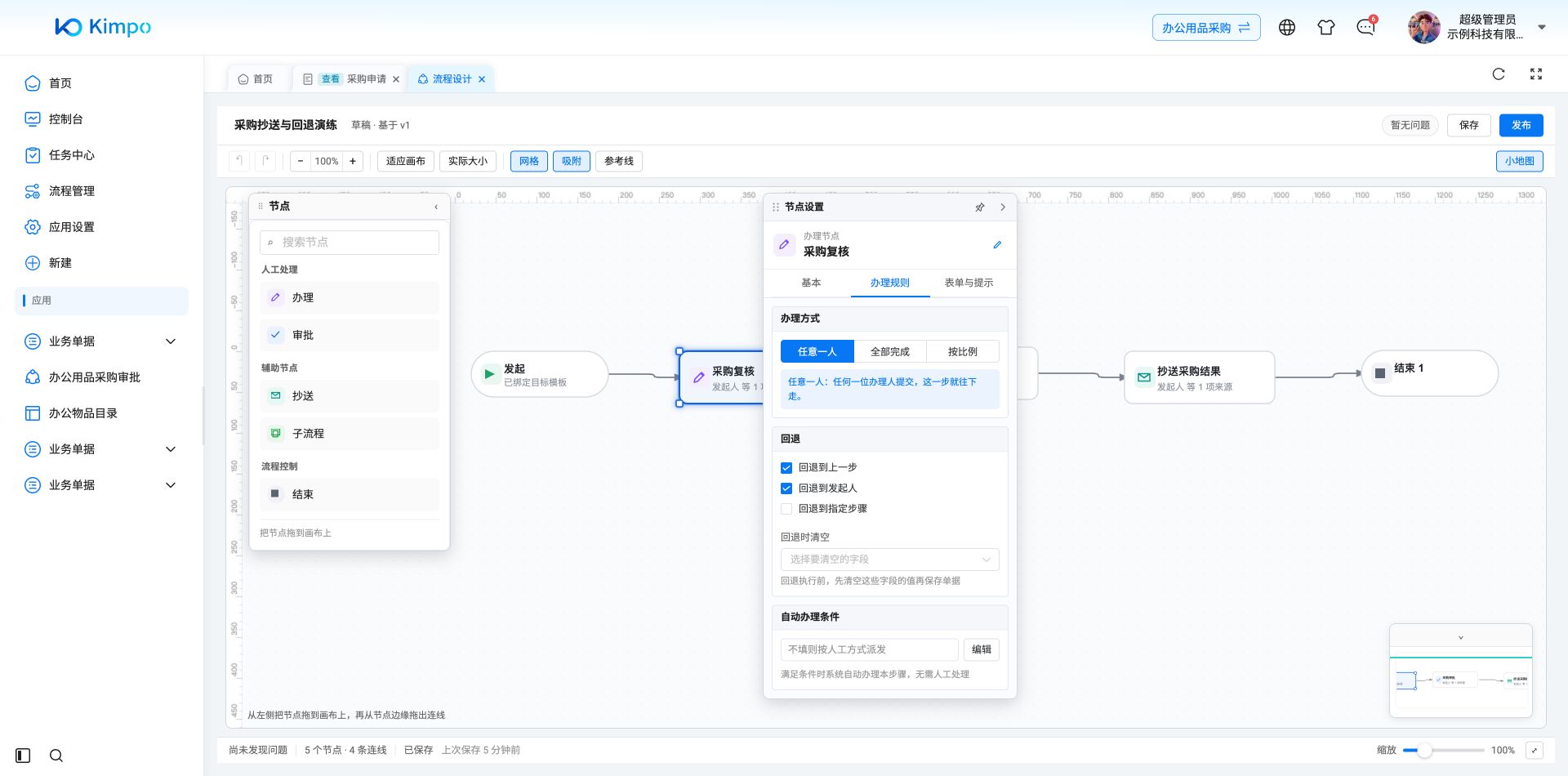Click 编辑 next to auto-handling condition
The height and width of the screenshot is (776, 1568).
click(982, 649)
